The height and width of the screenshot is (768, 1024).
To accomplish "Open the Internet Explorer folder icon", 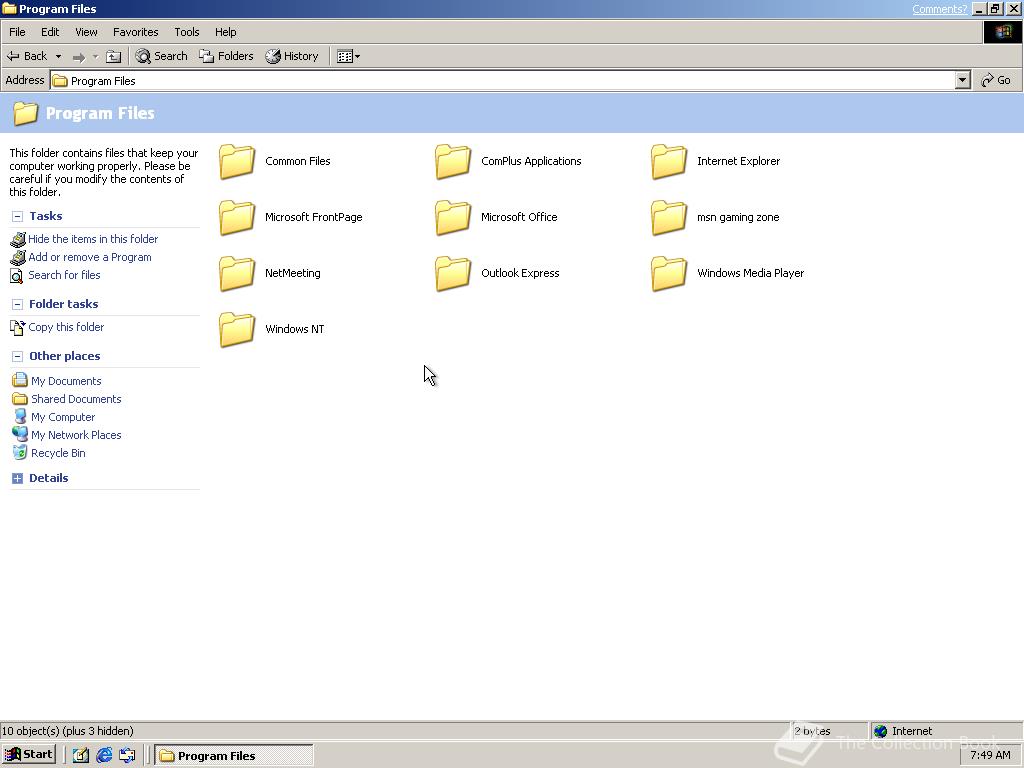I will 669,161.
